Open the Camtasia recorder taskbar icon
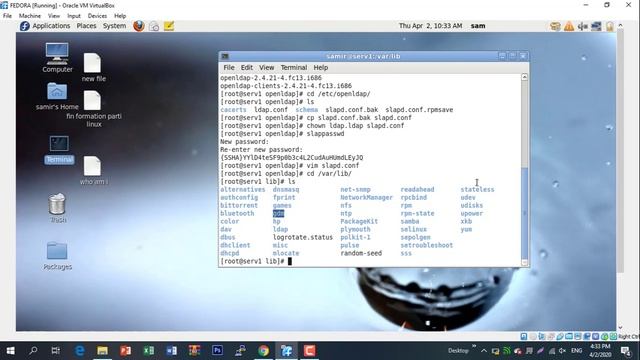Screen dimensions: 640x360 point(309,351)
